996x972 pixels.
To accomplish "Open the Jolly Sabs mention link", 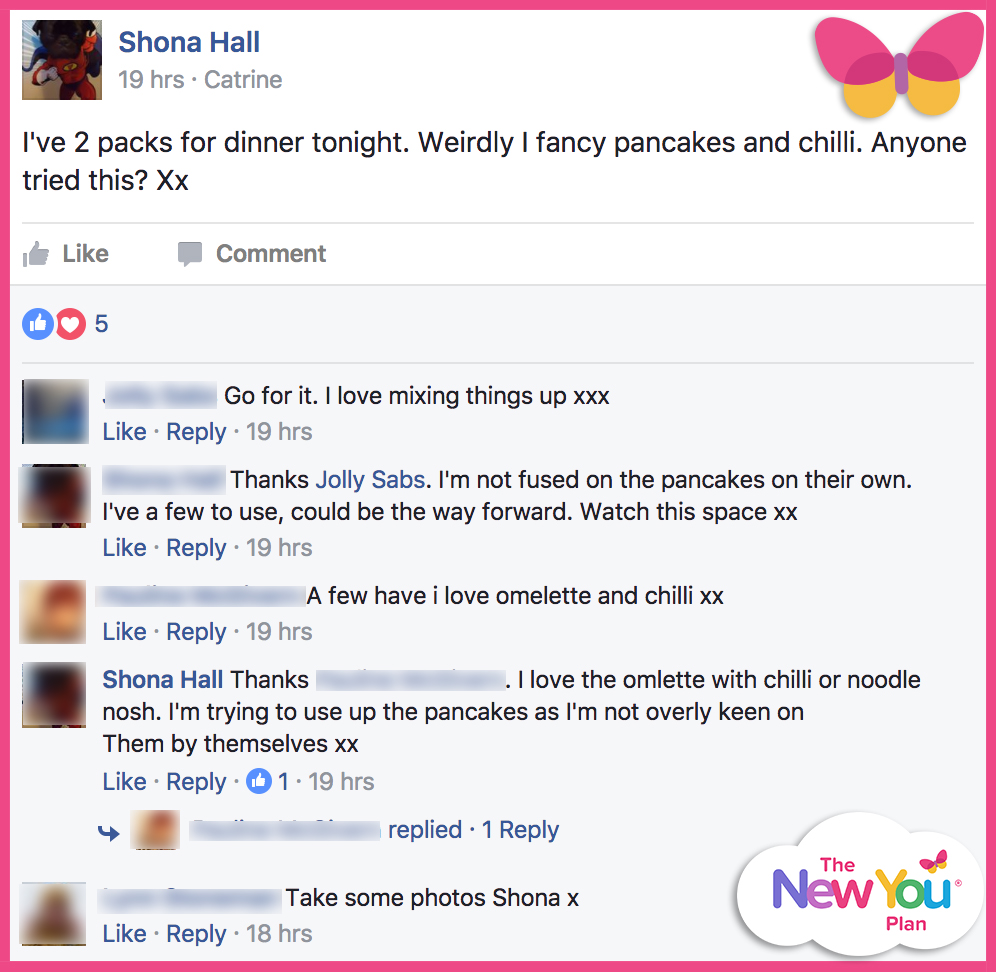I will pos(370,480).
